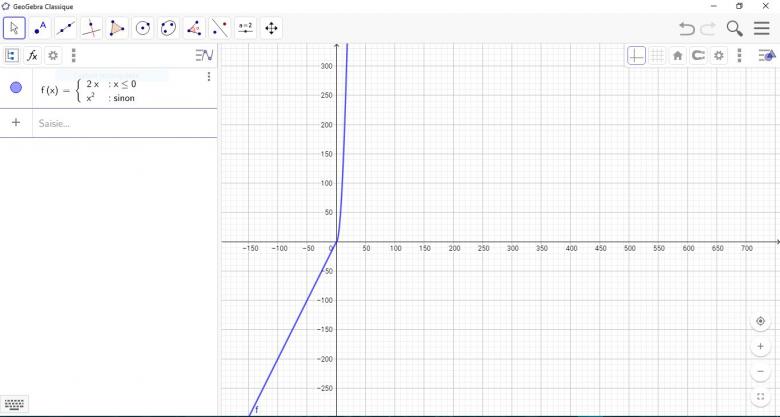Toggle grid display in graphics view
The width and height of the screenshot is (780, 417).
coord(657,56)
